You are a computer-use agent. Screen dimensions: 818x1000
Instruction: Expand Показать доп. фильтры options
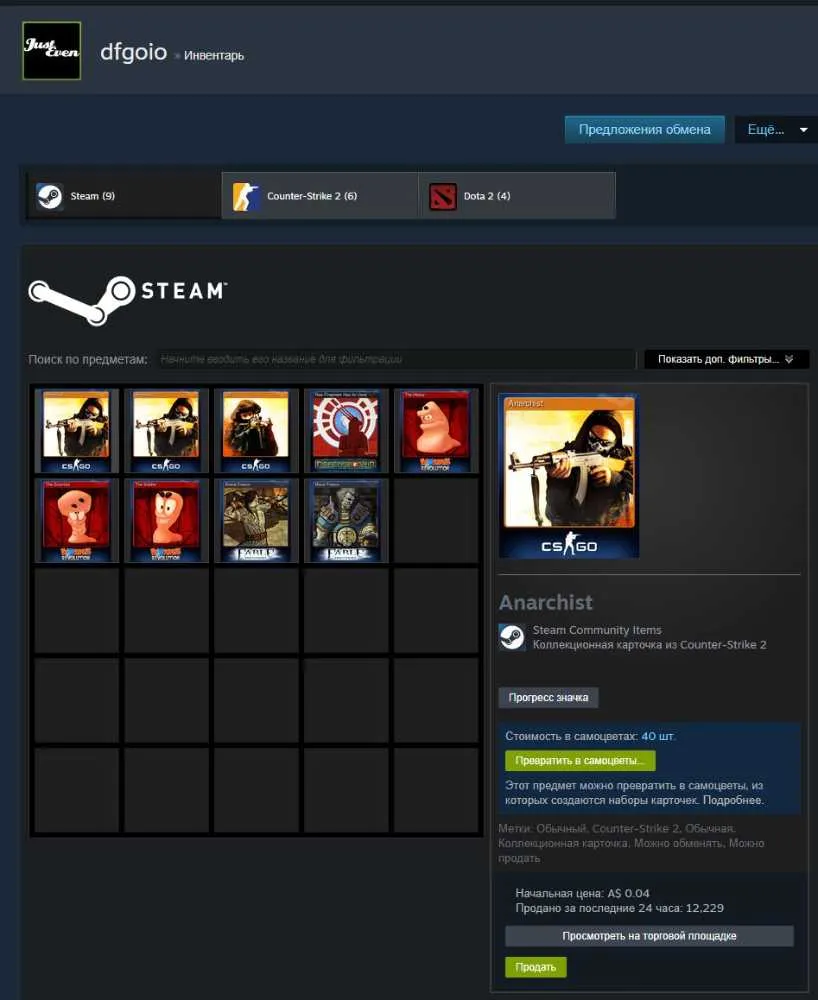[x=726, y=359]
